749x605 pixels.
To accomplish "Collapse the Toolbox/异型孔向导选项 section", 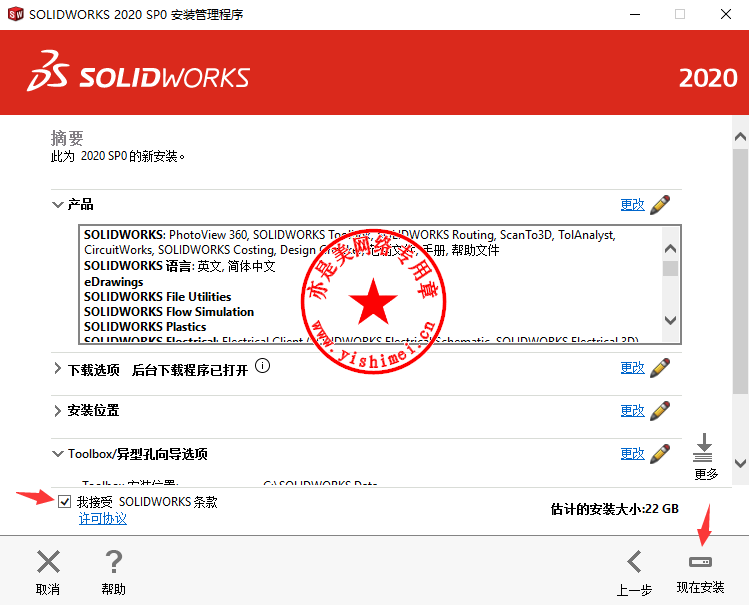I will coord(57,454).
